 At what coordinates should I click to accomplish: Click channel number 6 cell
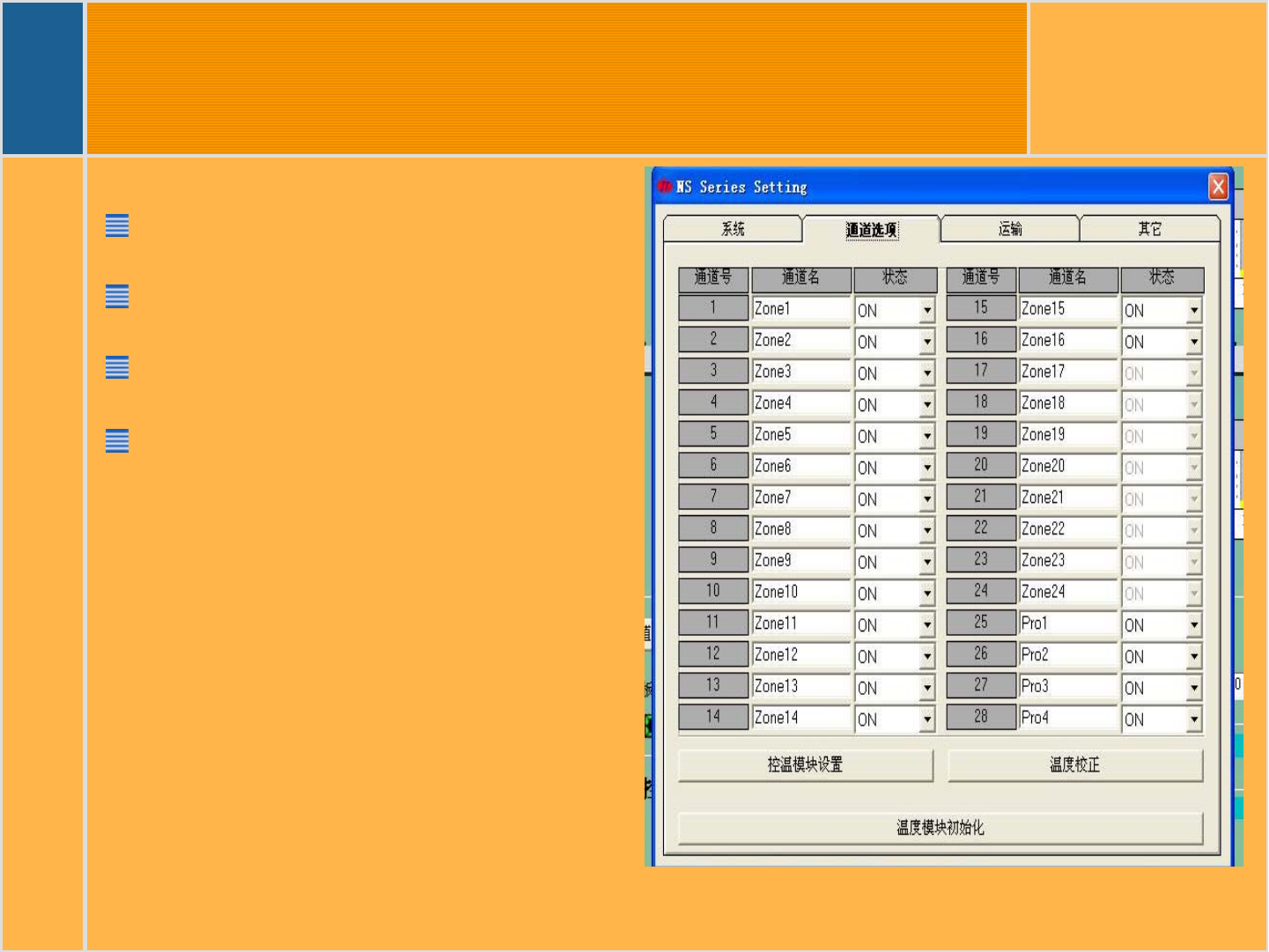713,465
